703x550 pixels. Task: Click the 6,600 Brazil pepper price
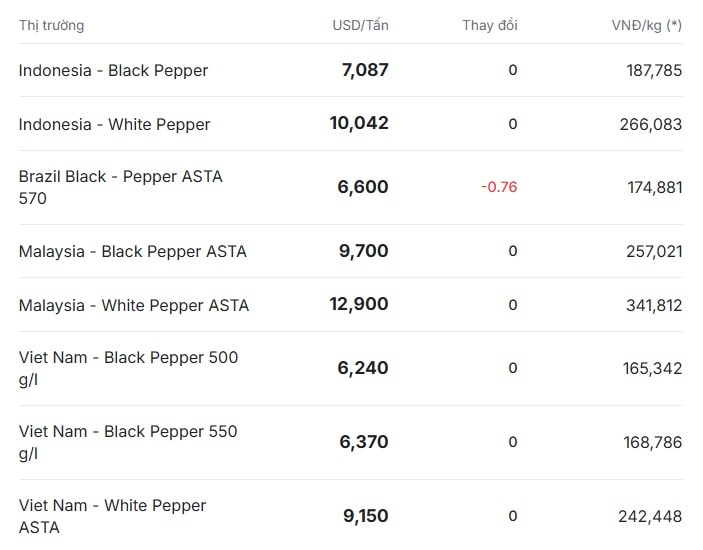click(363, 187)
